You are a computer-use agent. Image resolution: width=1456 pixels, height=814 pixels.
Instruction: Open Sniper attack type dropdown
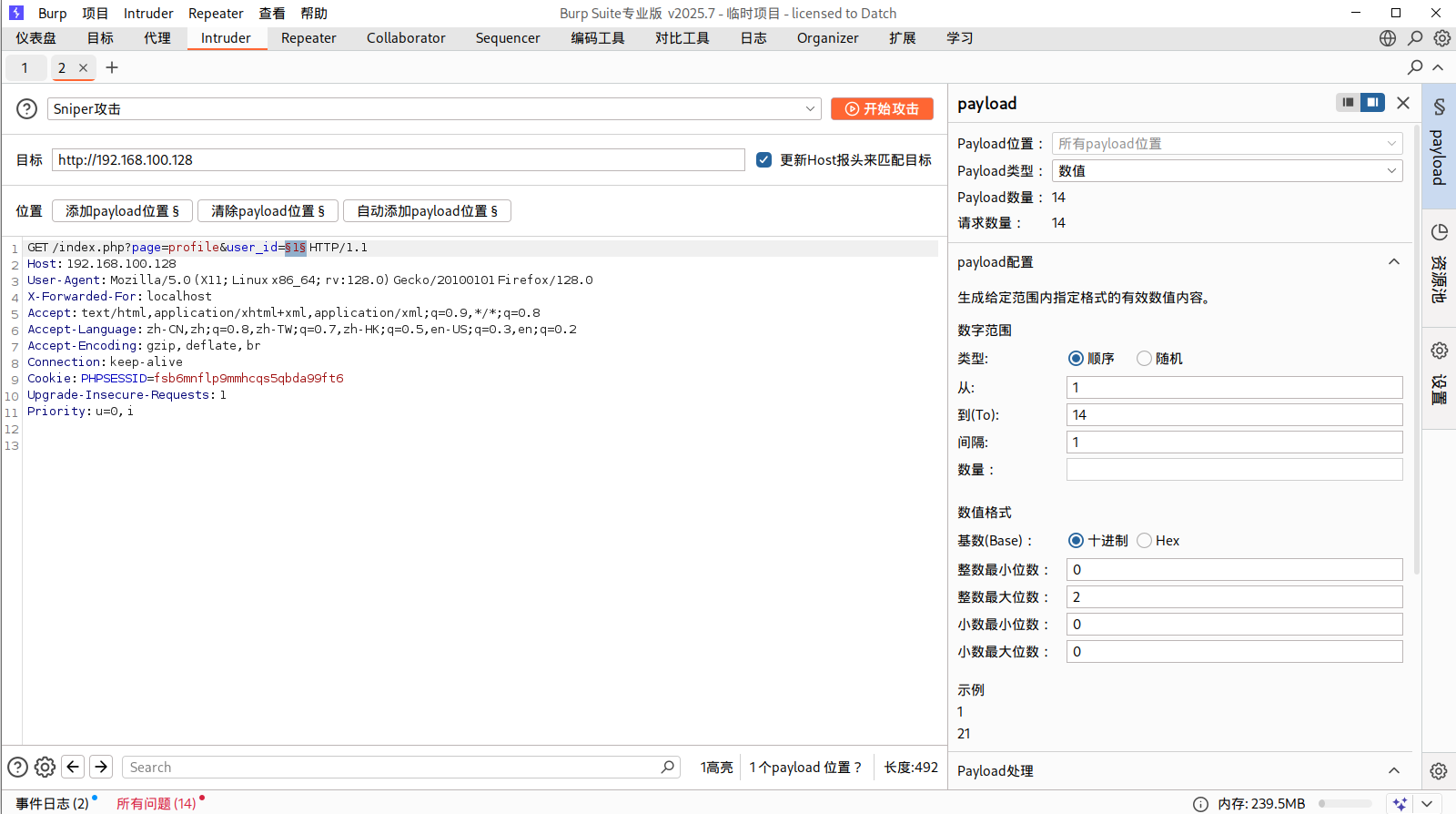[x=434, y=108]
